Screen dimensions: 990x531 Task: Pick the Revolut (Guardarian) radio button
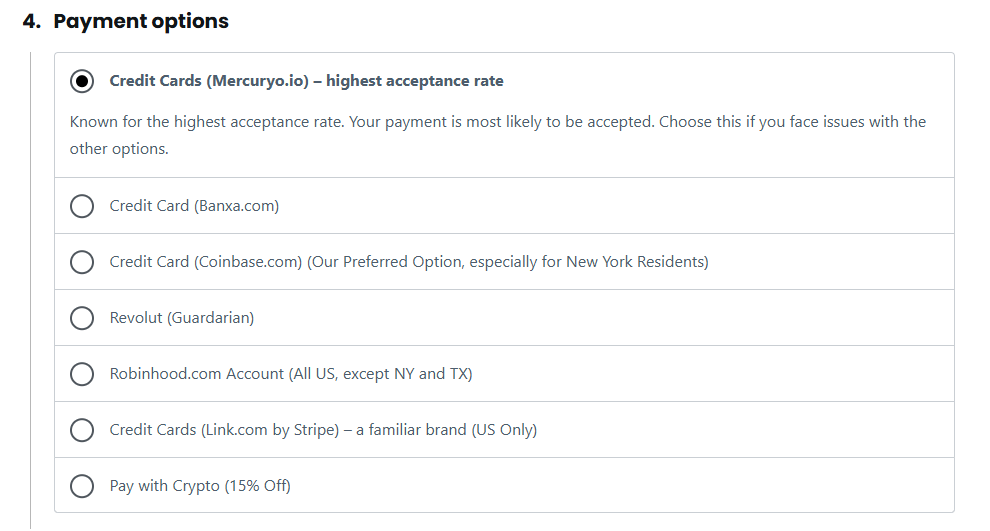pyautogui.click(x=82, y=318)
